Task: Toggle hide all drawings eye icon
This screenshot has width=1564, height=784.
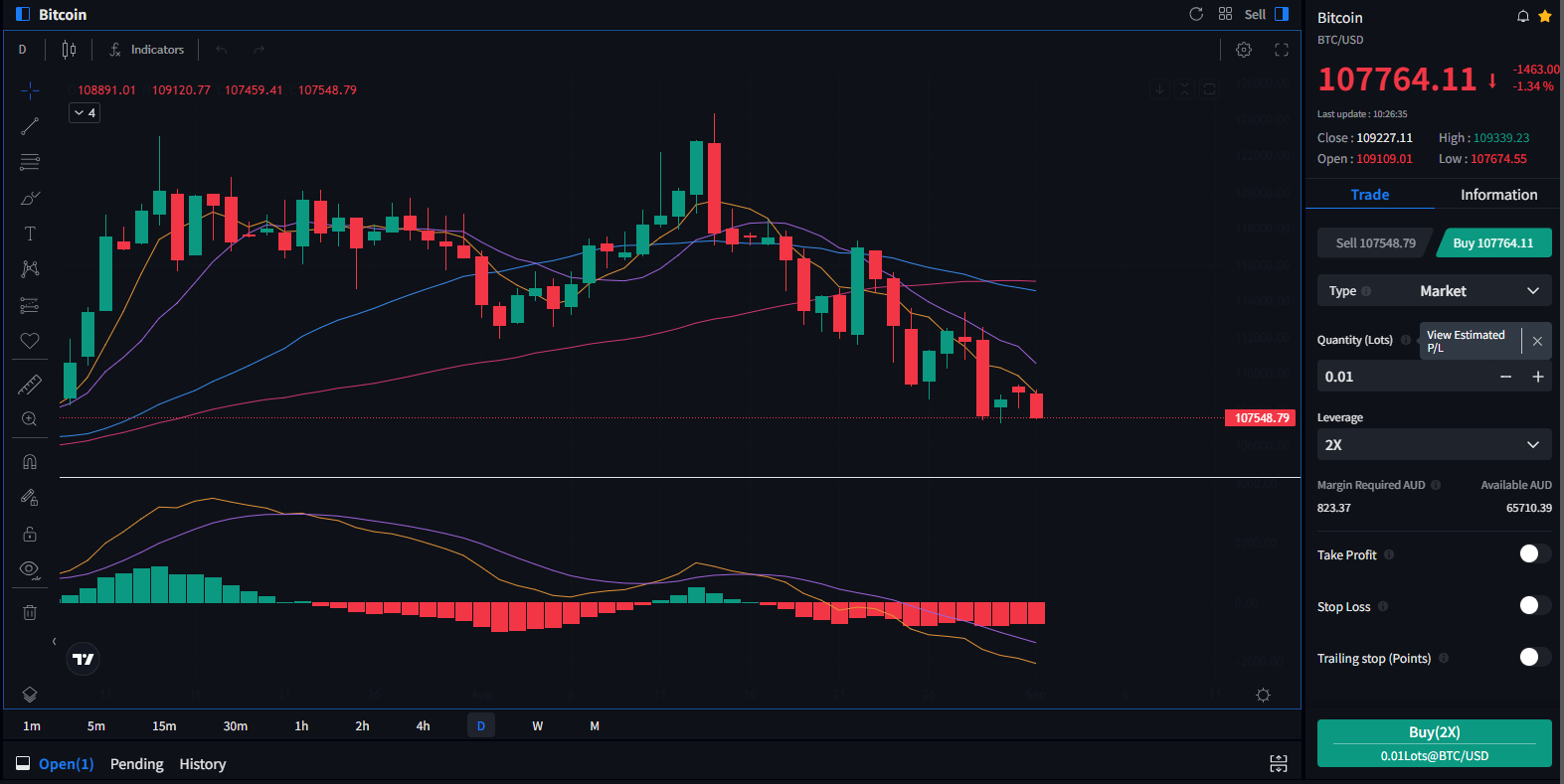Action: [x=30, y=569]
